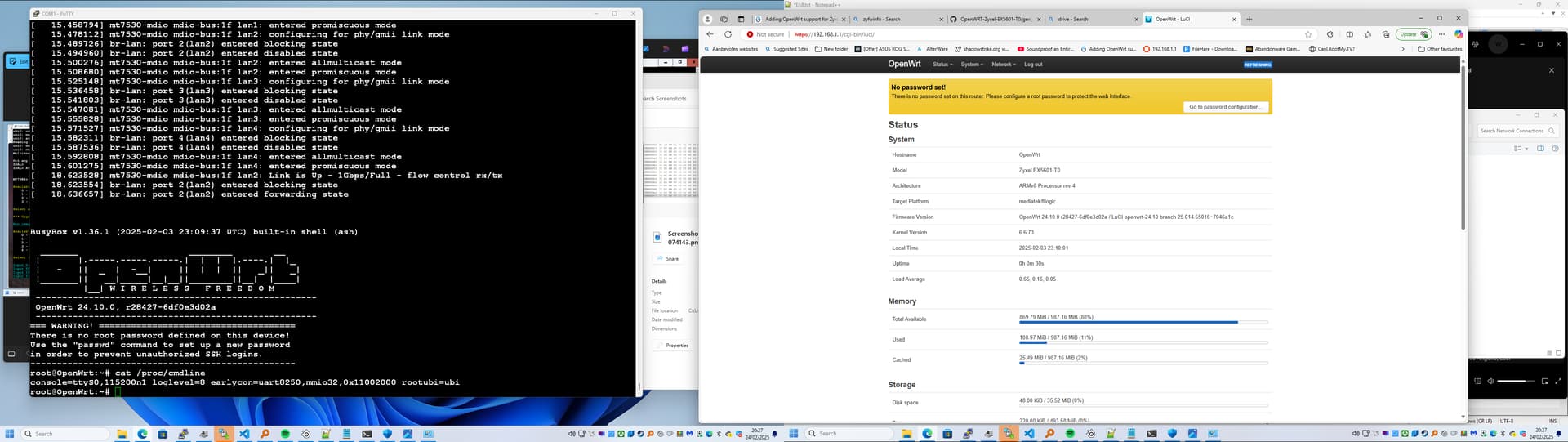Click the Used memory progress bar
Screen dimensions: 1568x442
pyautogui.click(x=1143, y=342)
